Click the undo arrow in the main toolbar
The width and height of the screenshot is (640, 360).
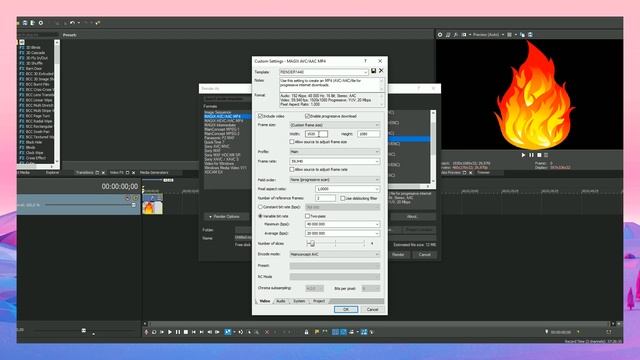(x=72, y=23)
